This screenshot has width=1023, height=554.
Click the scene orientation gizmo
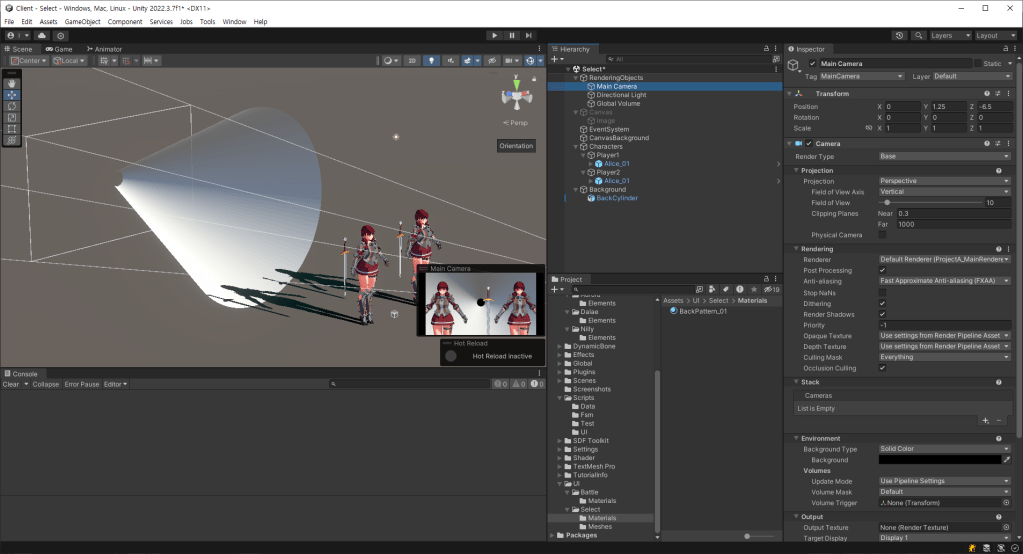(x=517, y=97)
